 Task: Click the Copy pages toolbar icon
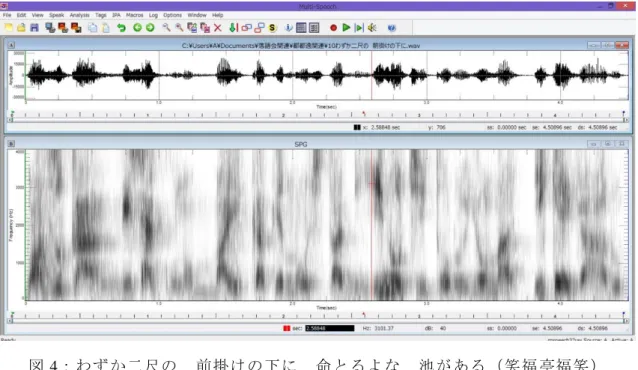tap(93, 28)
